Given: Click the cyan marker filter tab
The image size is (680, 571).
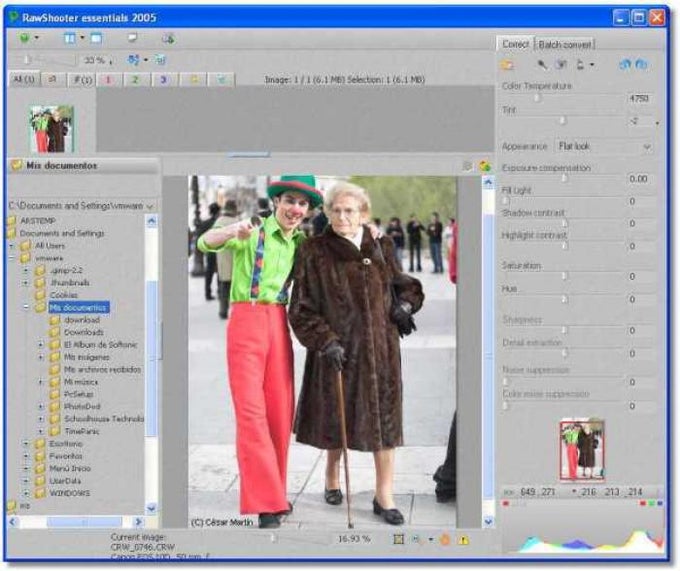Looking at the screenshot, I should 222,80.
